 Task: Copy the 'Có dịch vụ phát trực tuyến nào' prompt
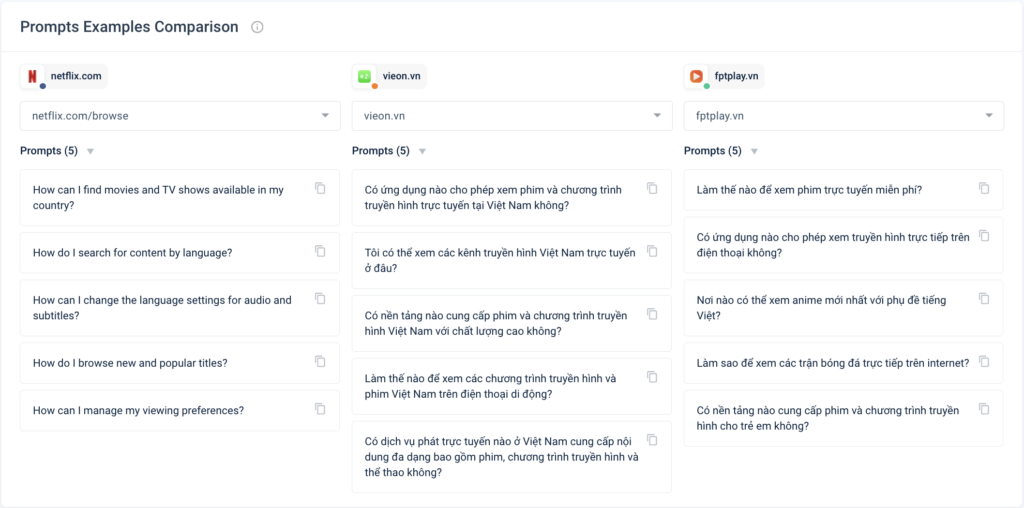point(652,440)
